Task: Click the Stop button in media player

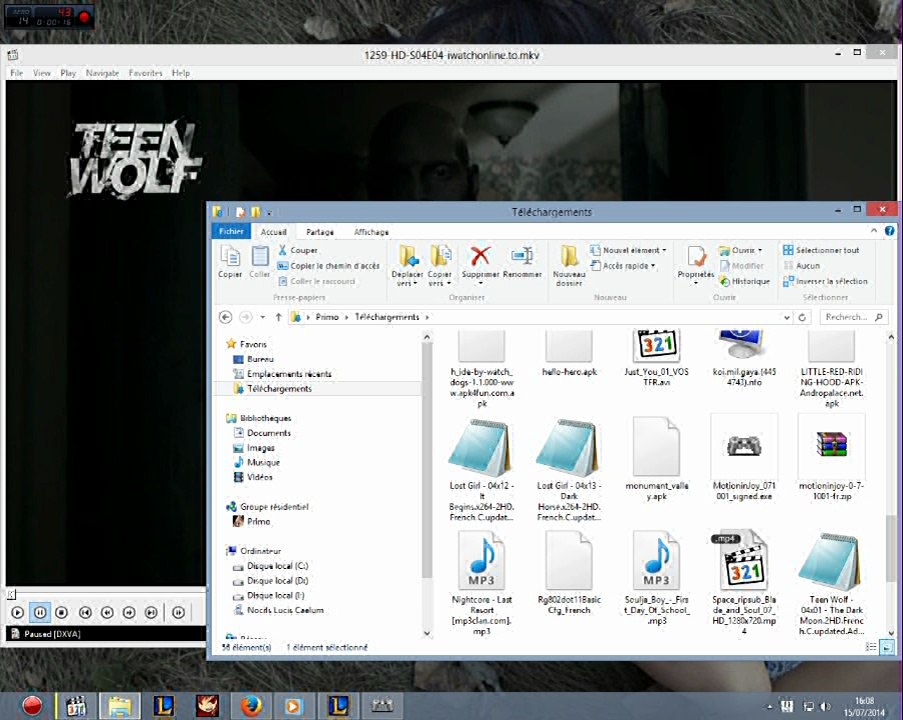Action: 62,612
